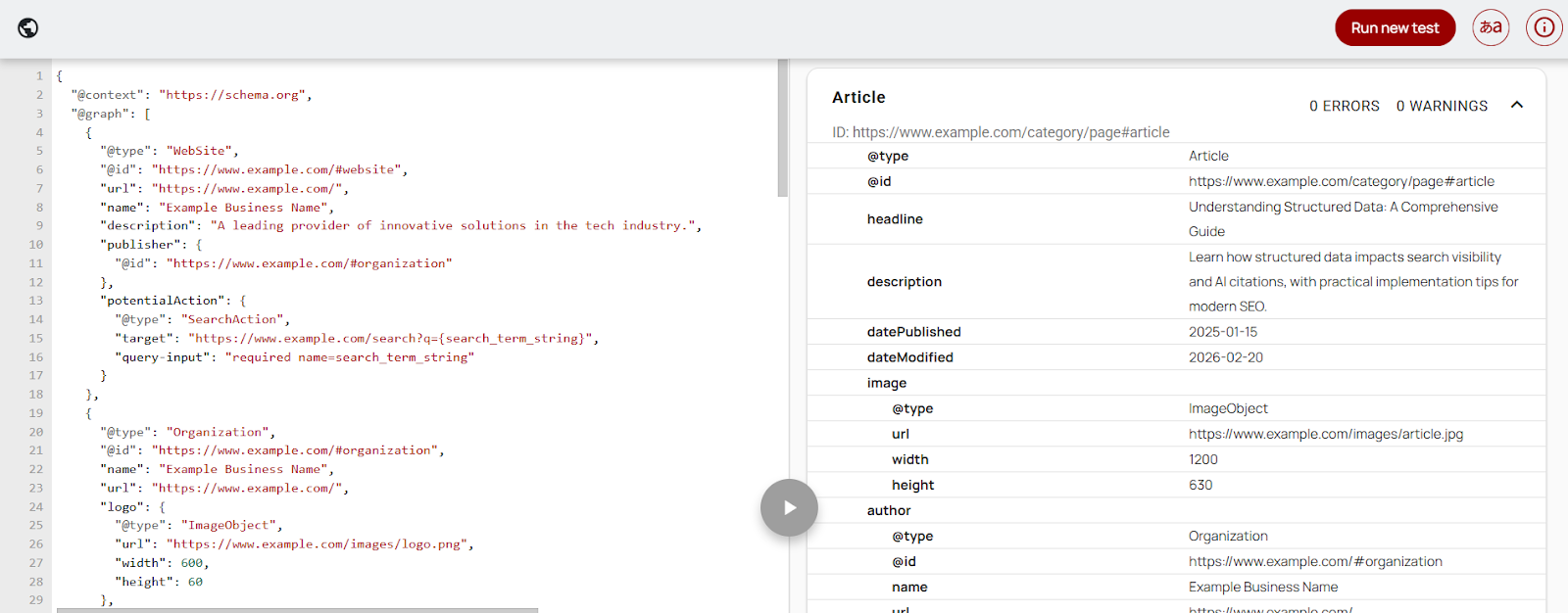This screenshot has width=1568, height=613.
Task: Click the potentialAction code line
Action: tap(173, 301)
